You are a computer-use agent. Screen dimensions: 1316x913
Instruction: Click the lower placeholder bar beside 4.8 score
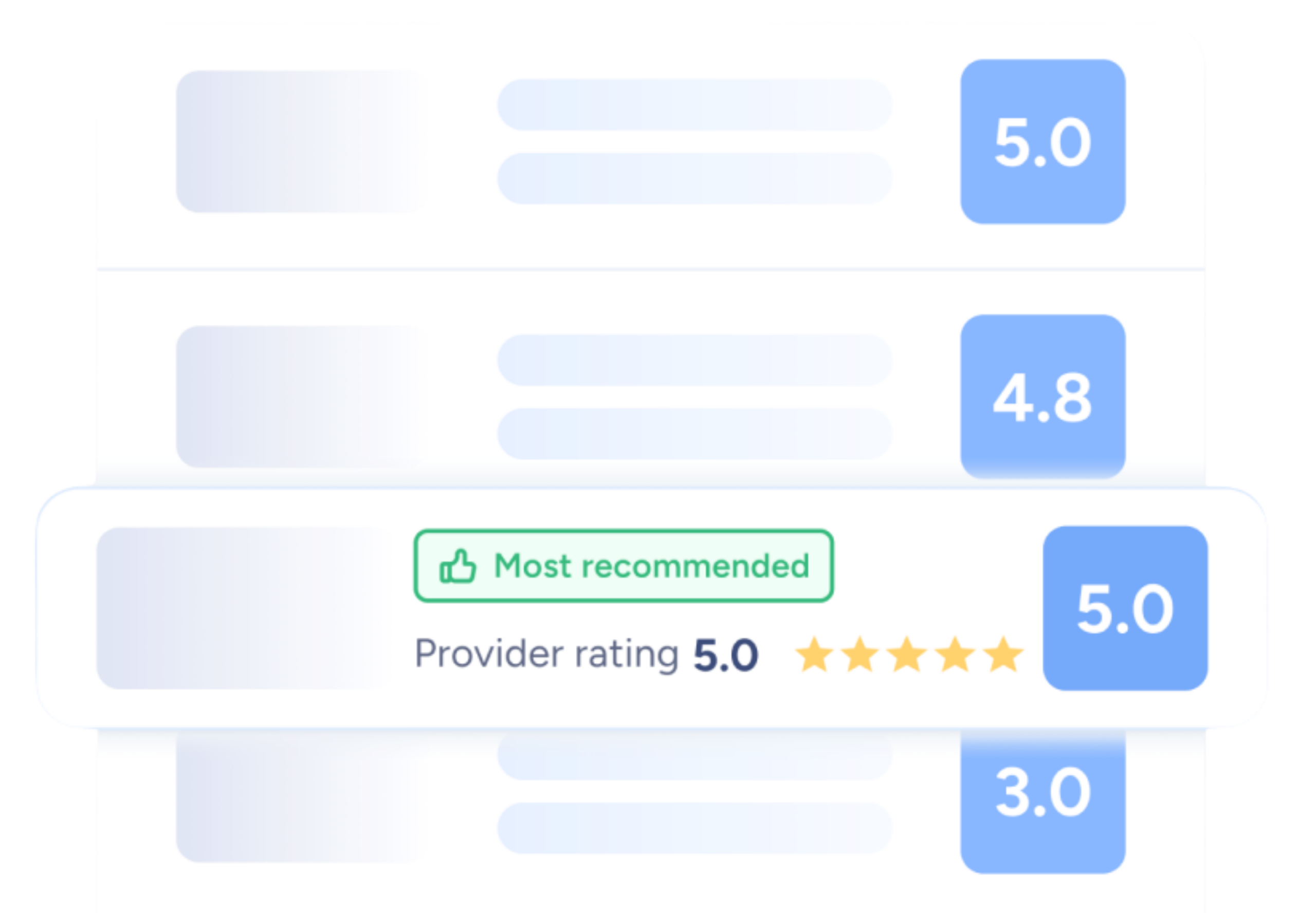tap(694, 434)
